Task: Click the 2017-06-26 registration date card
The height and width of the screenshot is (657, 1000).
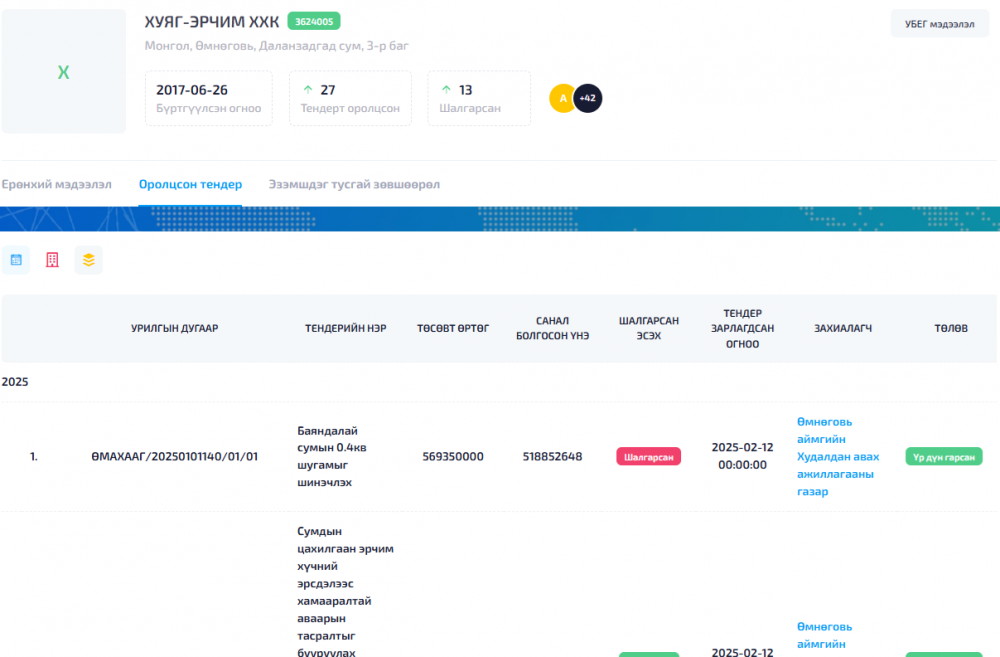Action: (209, 98)
